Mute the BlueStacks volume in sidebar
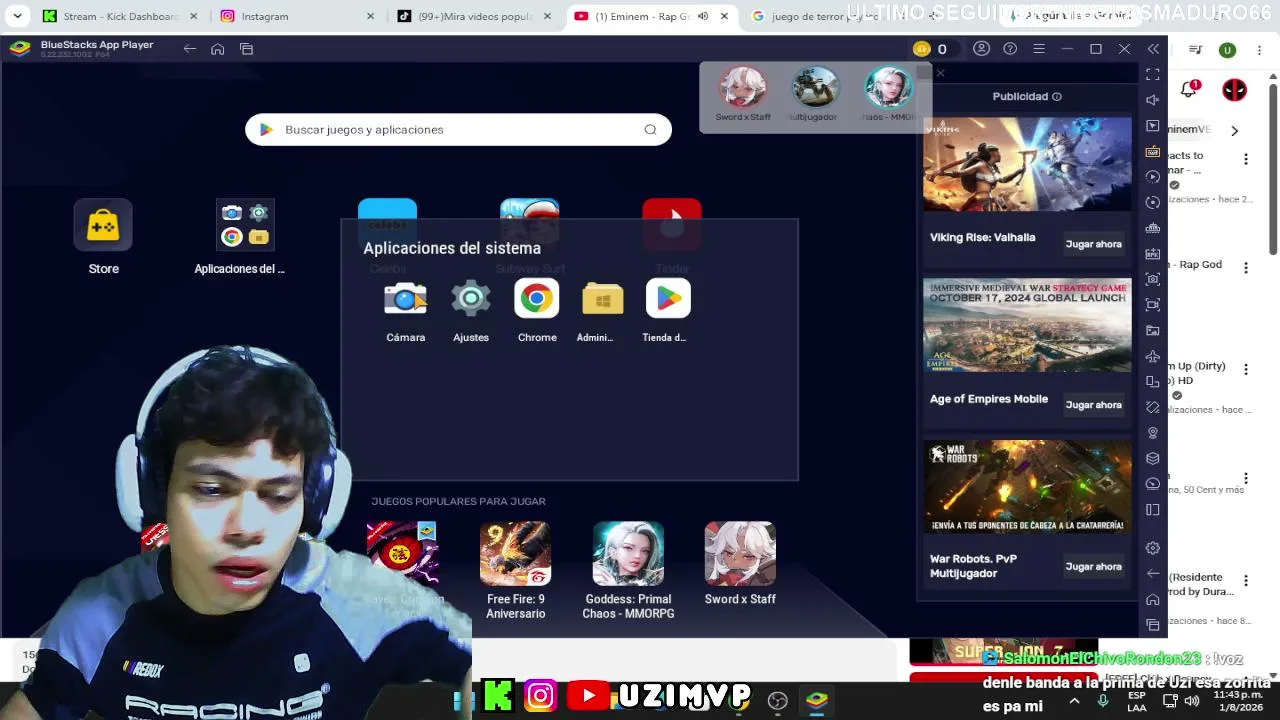The height and width of the screenshot is (720, 1280). 1153,100
